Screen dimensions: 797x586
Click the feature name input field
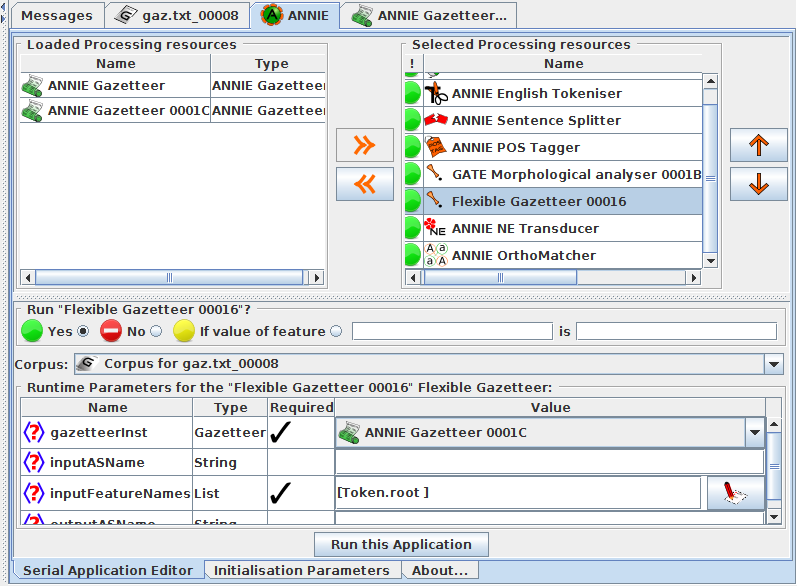tap(452, 331)
